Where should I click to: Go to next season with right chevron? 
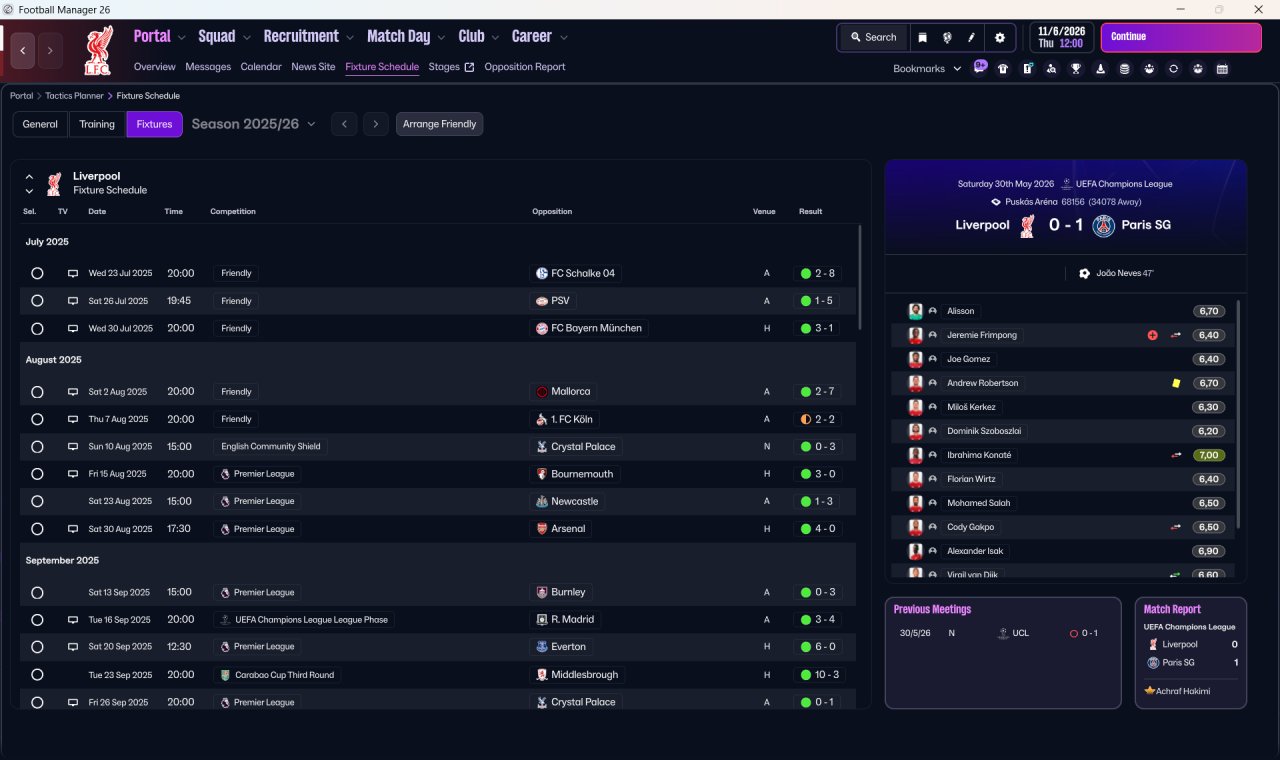pos(376,124)
